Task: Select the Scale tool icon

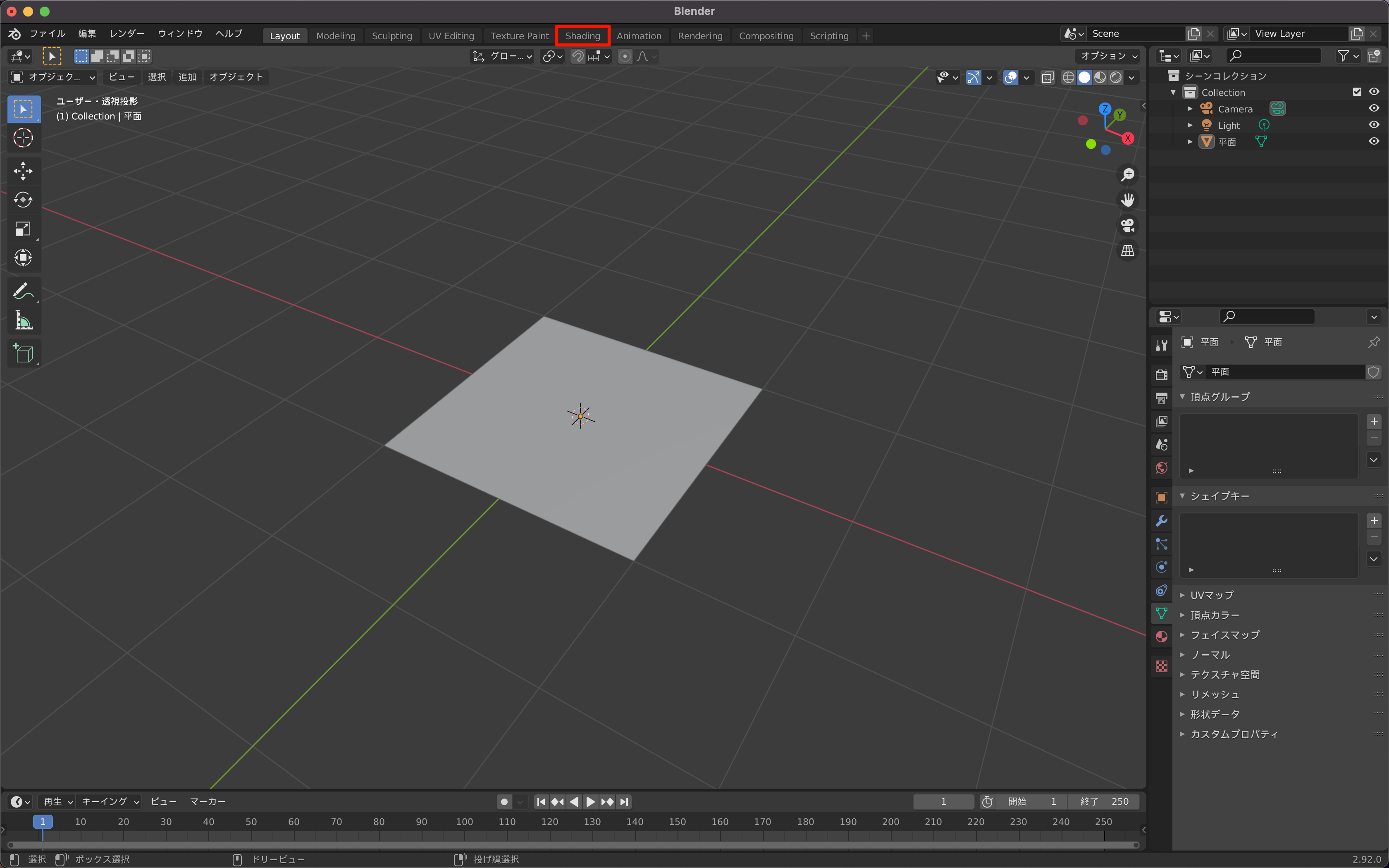Action: 23,229
